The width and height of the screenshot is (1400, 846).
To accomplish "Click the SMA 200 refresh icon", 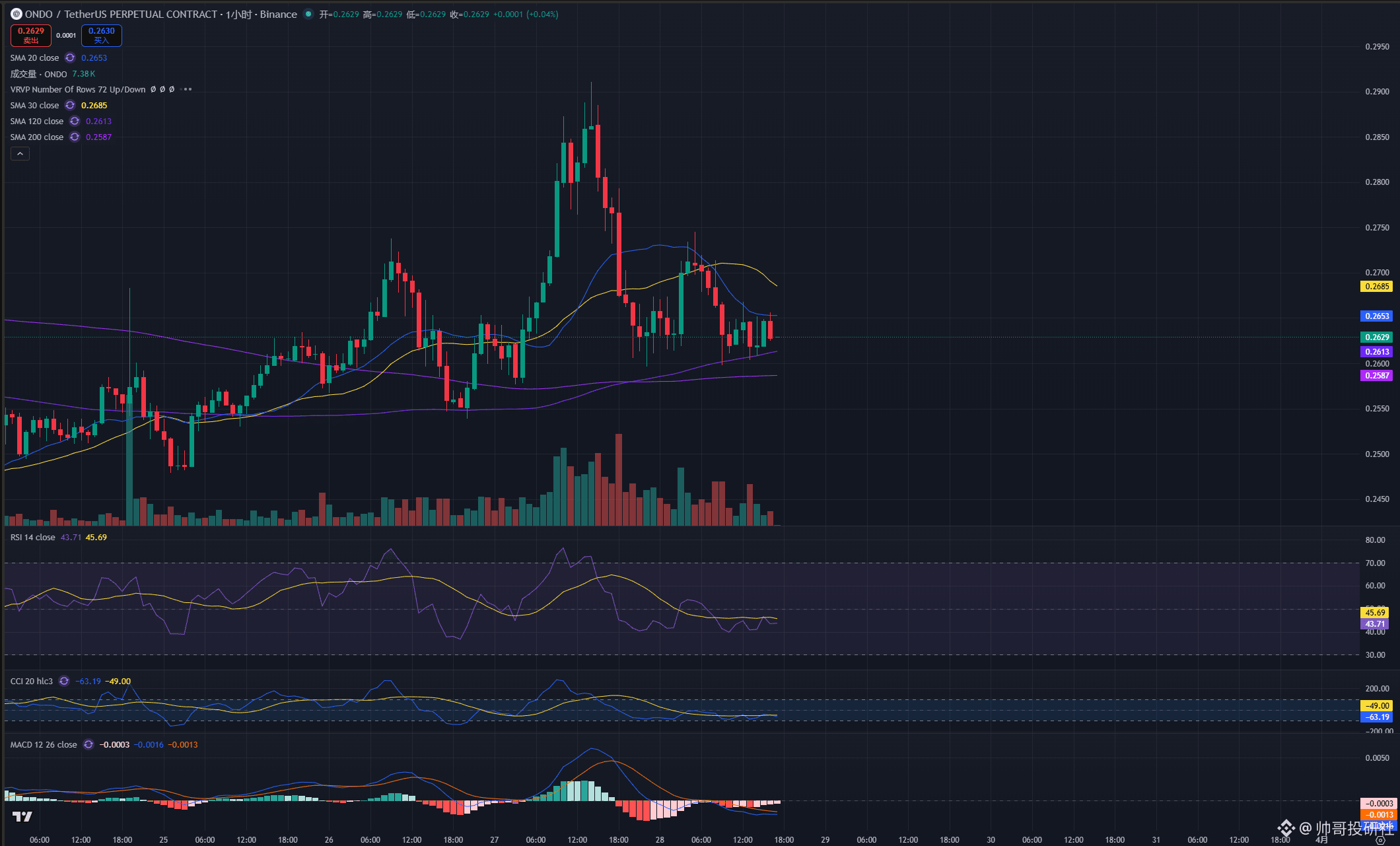I will click(75, 137).
